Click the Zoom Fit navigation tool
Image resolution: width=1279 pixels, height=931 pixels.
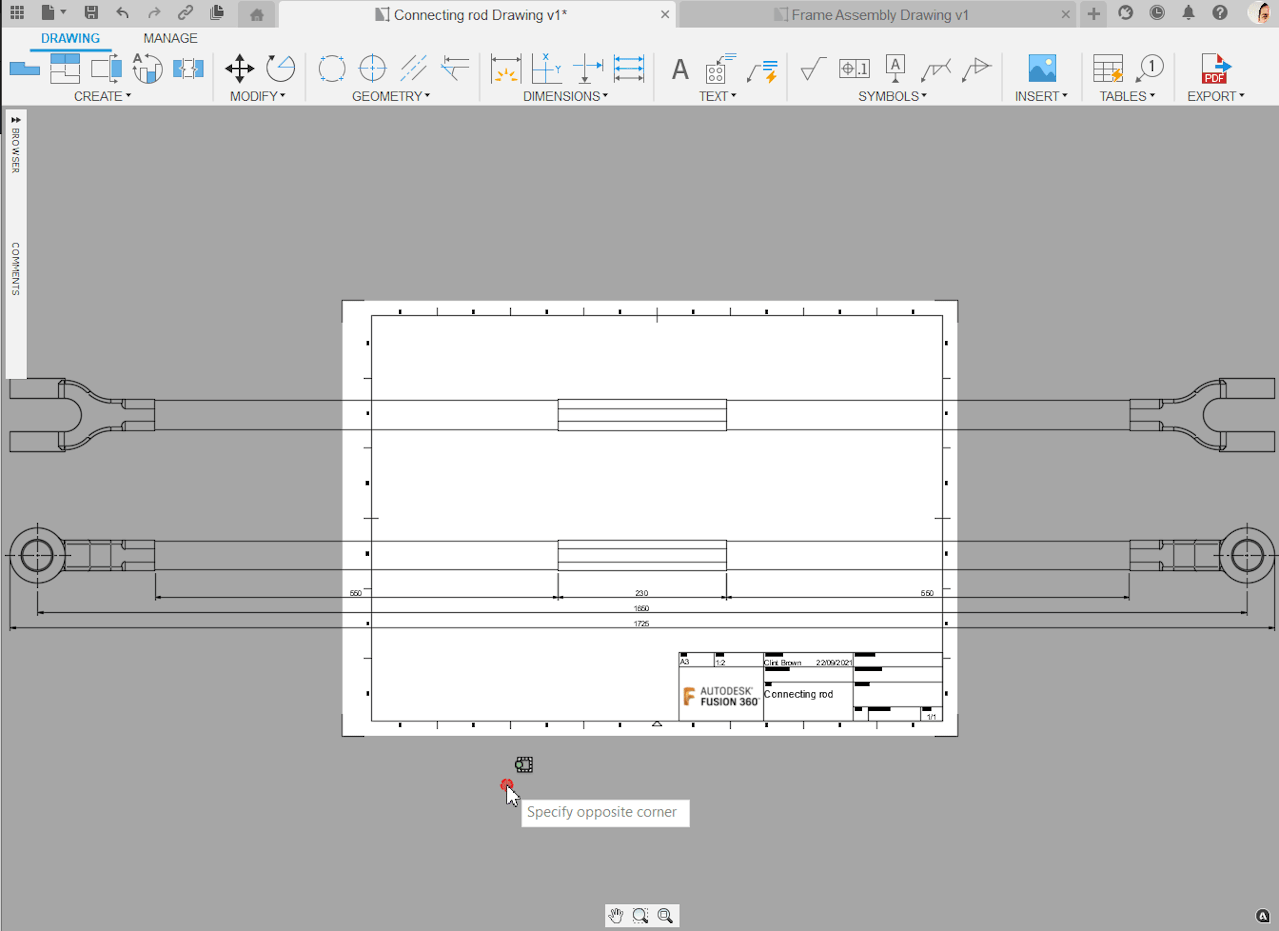pyautogui.click(x=665, y=915)
